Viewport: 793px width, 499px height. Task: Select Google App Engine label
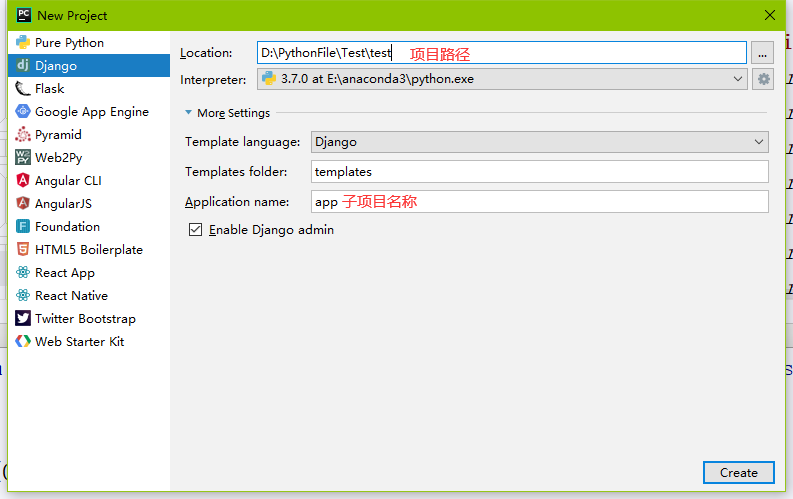click(x=92, y=112)
